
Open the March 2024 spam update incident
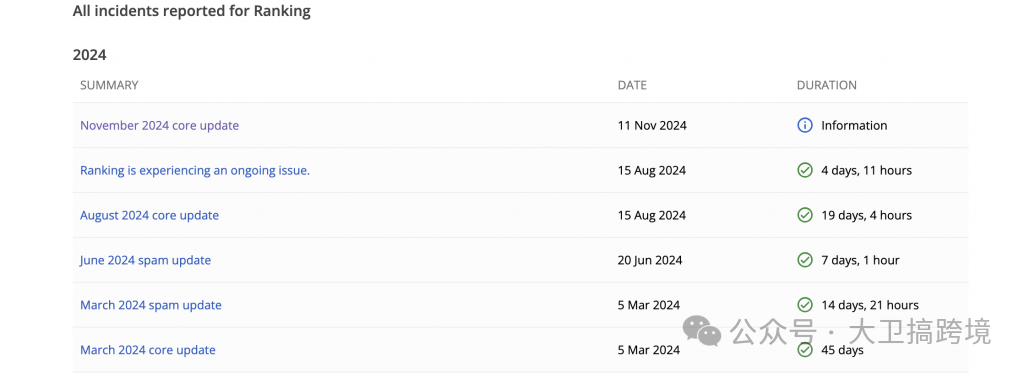click(x=150, y=305)
